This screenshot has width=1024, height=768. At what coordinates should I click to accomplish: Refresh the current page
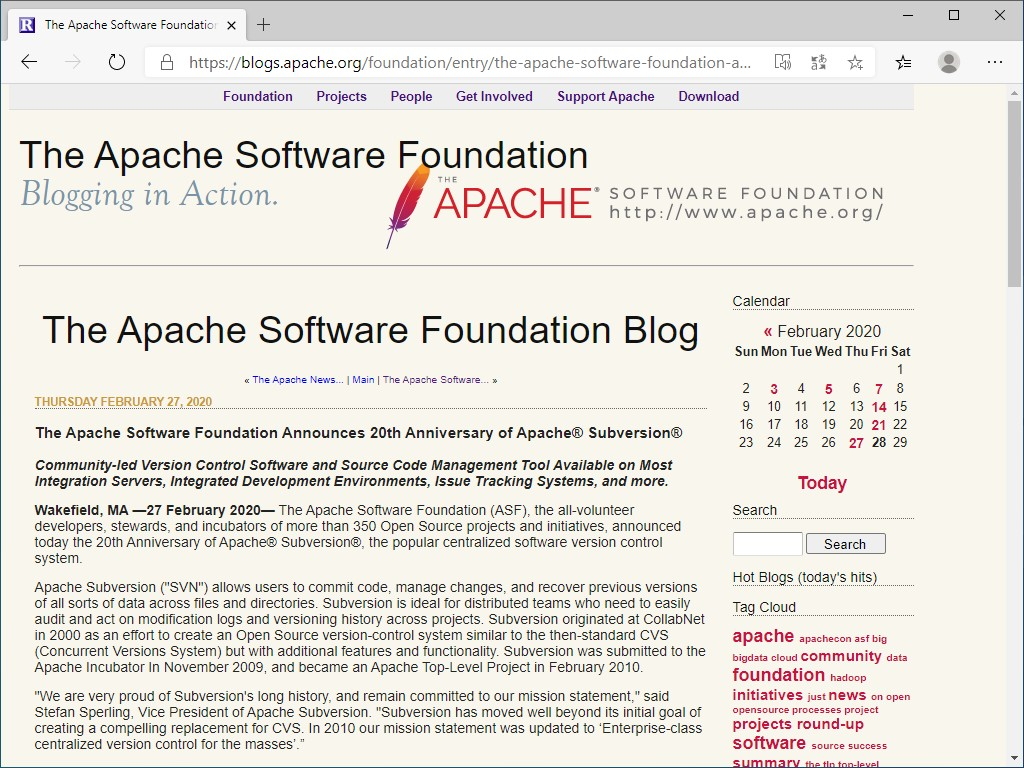tap(117, 61)
